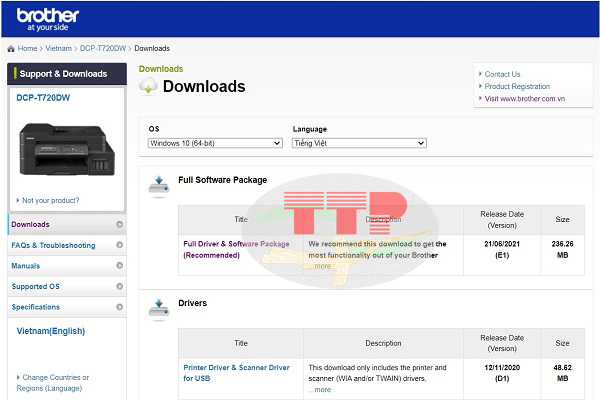Click the arrow icon next to Manuals
This screenshot has height=400, width=600.
(119, 265)
